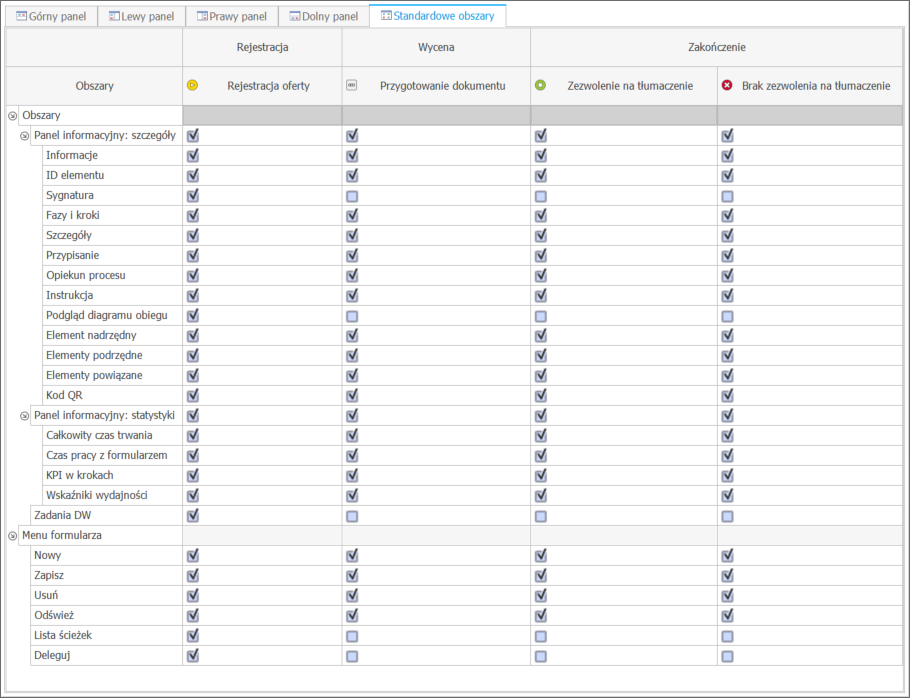
Task: Collapse Panel informacyjny: statystyki group
Action: click(x=25, y=416)
